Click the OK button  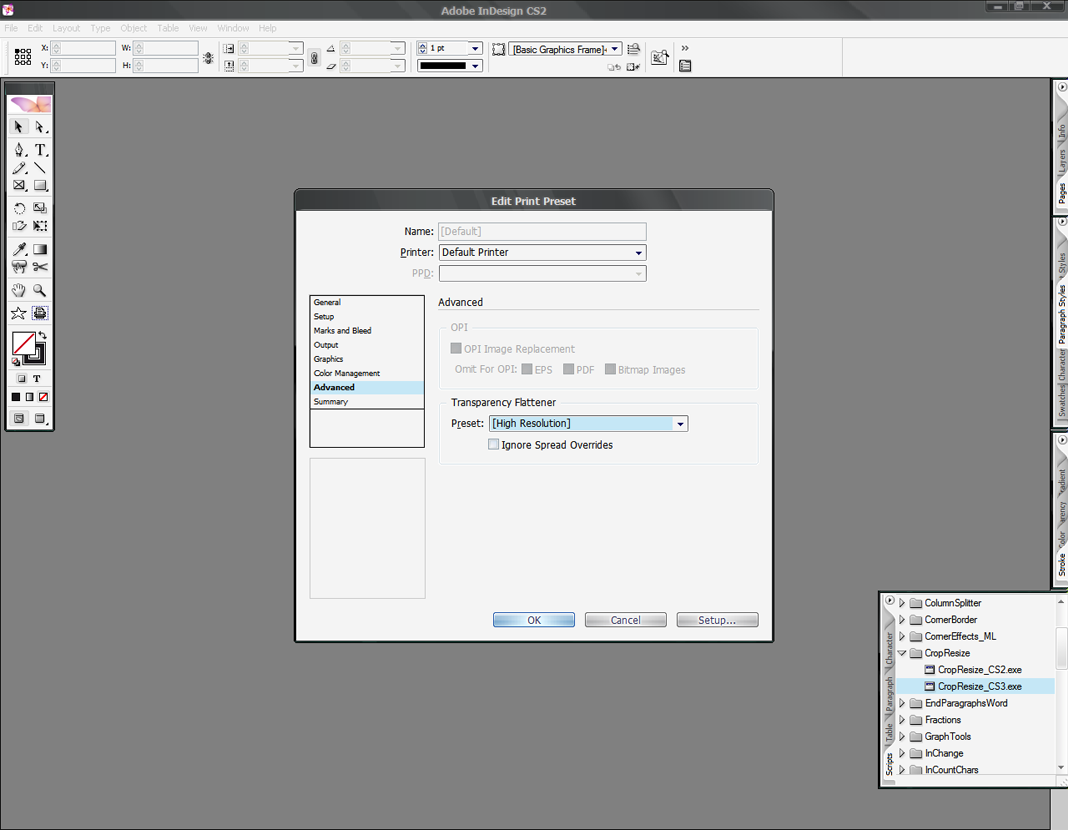click(x=534, y=620)
